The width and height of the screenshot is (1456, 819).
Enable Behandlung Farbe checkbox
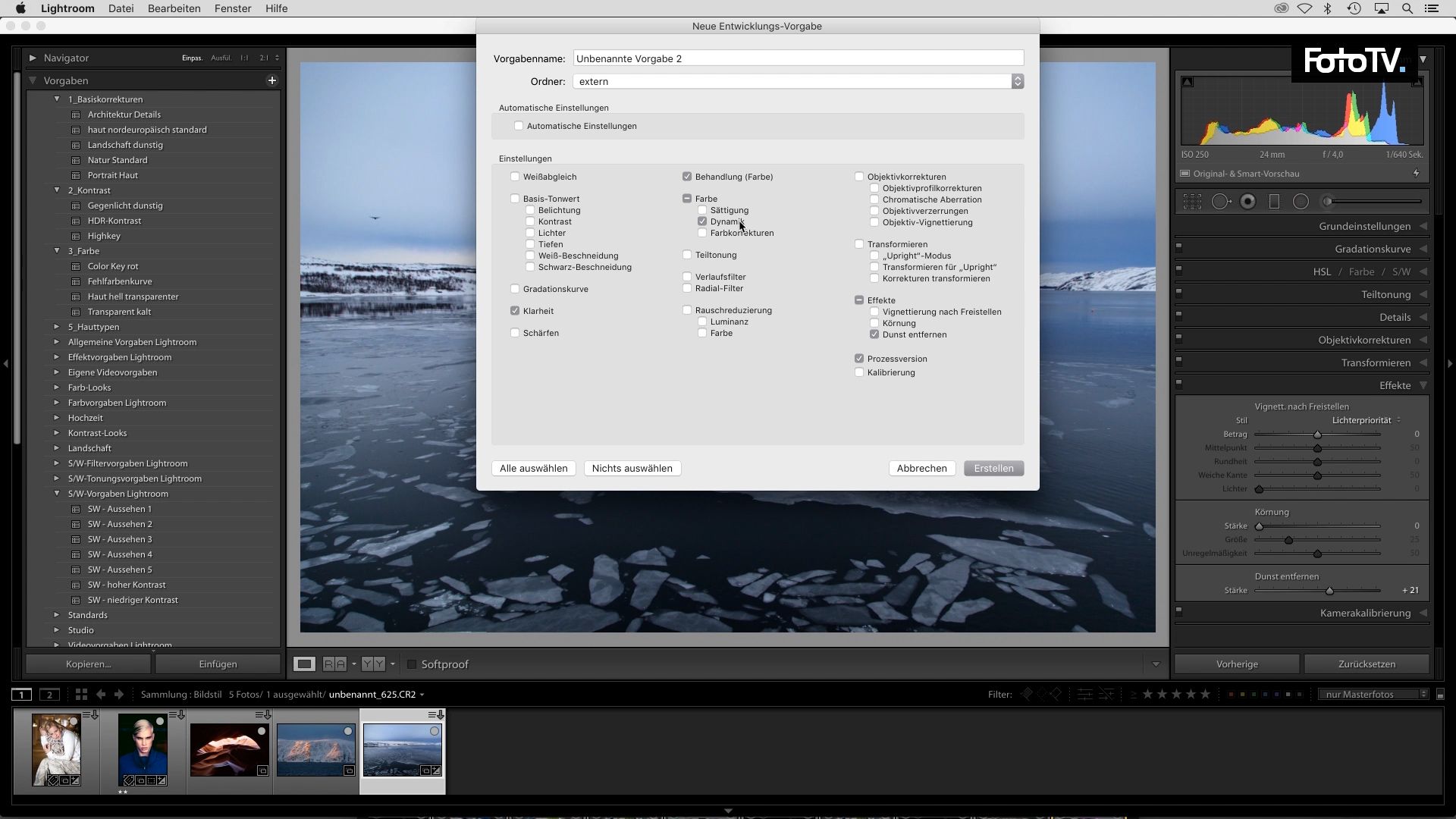click(687, 176)
